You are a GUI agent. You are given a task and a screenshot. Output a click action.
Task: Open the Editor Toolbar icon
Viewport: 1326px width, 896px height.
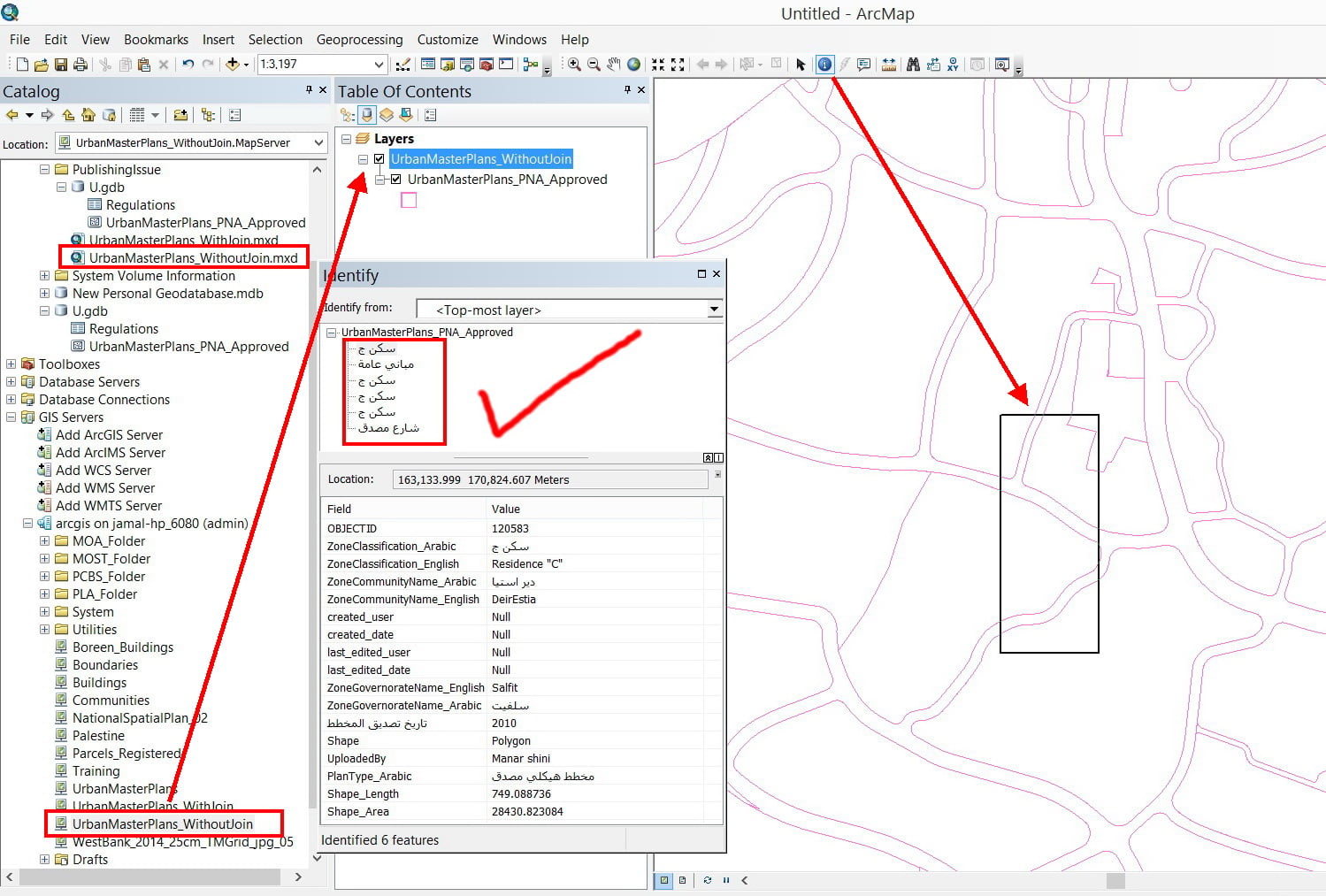[402, 65]
